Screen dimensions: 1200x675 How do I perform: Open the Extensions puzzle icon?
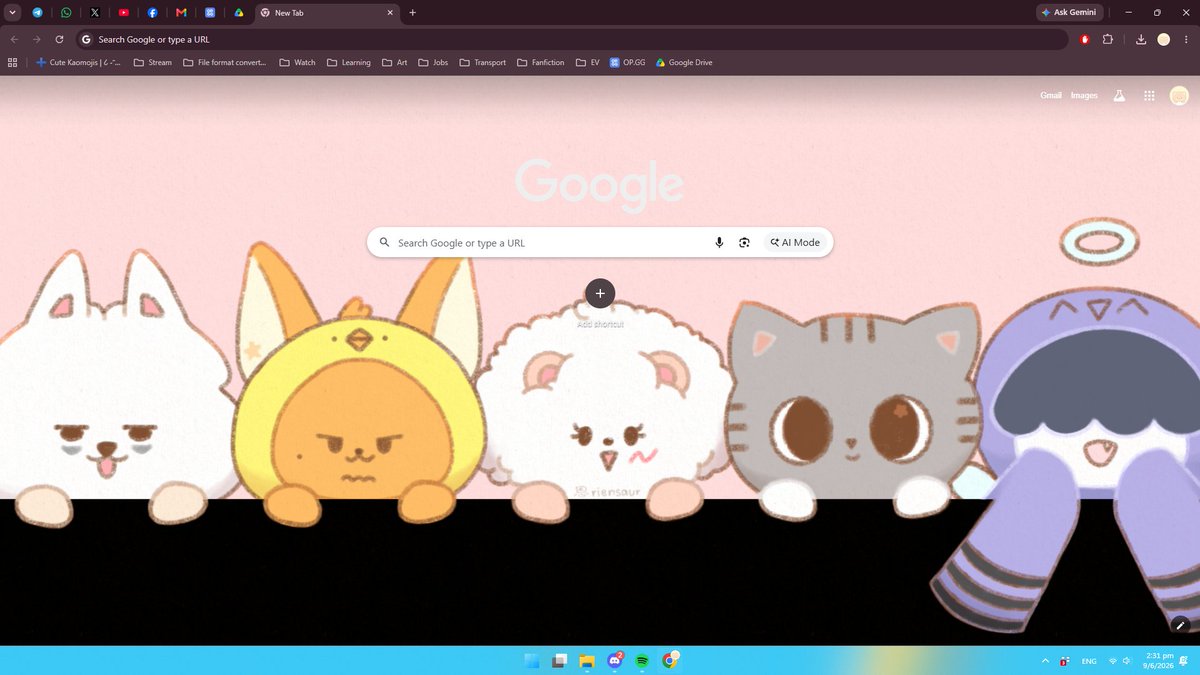pyautogui.click(x=1108, y=39)
